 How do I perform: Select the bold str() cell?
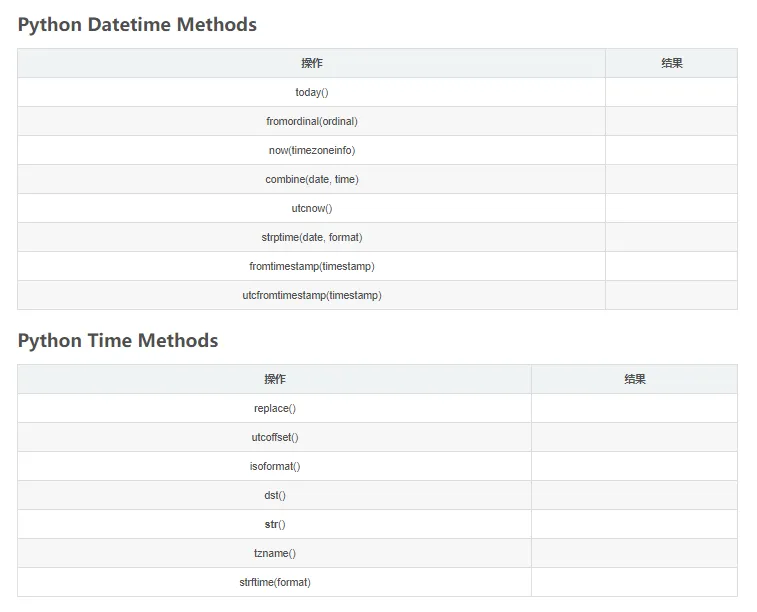(275, 524)
